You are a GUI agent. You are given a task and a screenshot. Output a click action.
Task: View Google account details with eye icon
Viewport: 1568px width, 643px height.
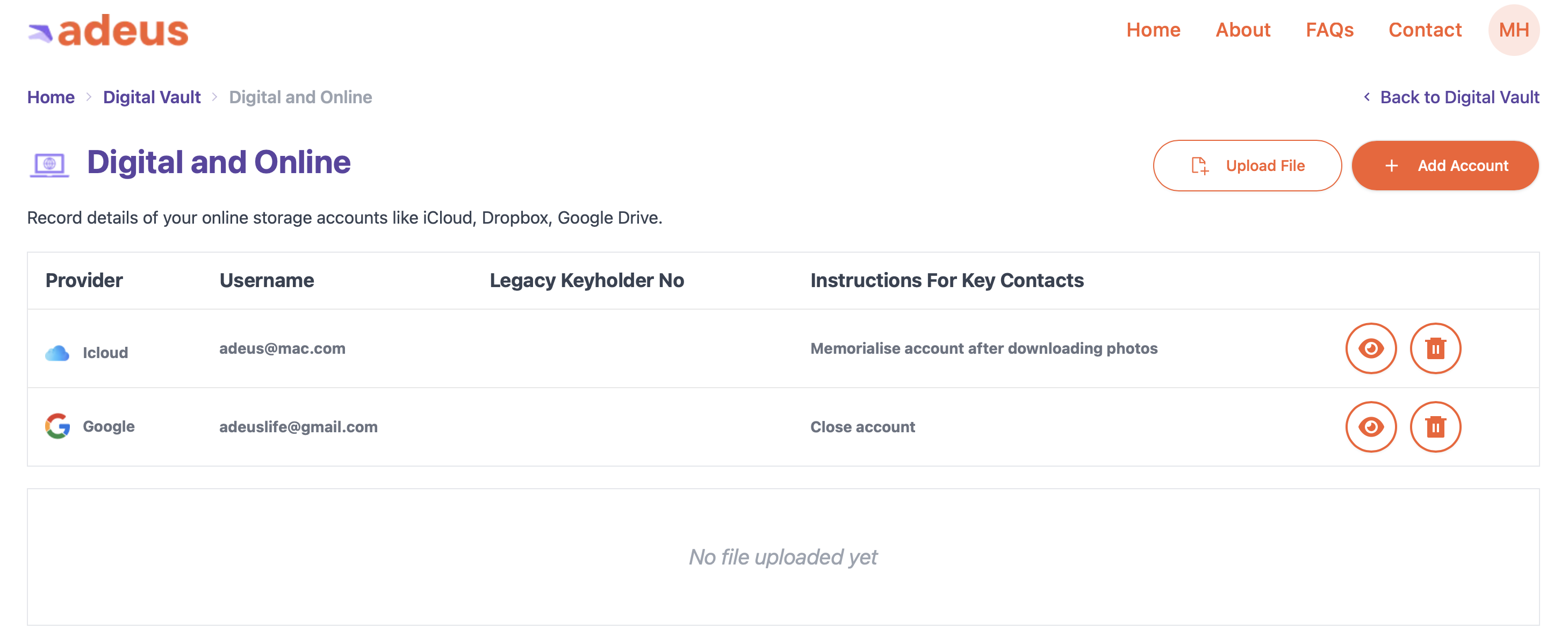tap(1370, 427)
